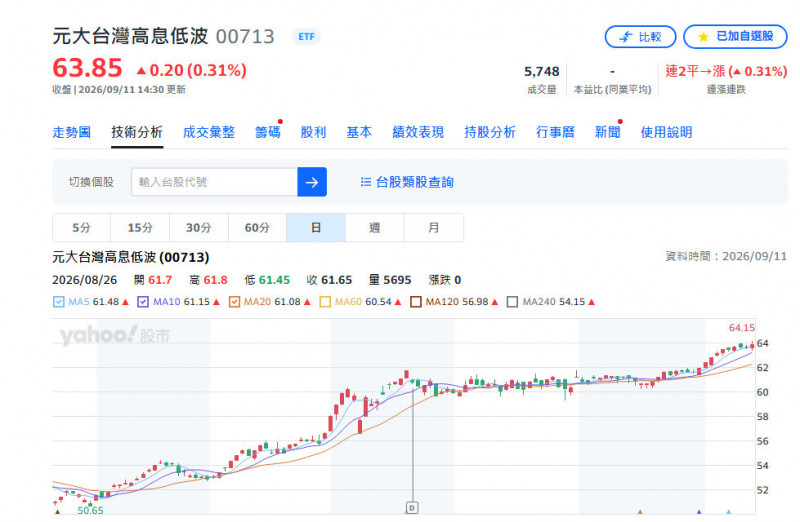Enable the MA60 moving average line

point(325,302)
